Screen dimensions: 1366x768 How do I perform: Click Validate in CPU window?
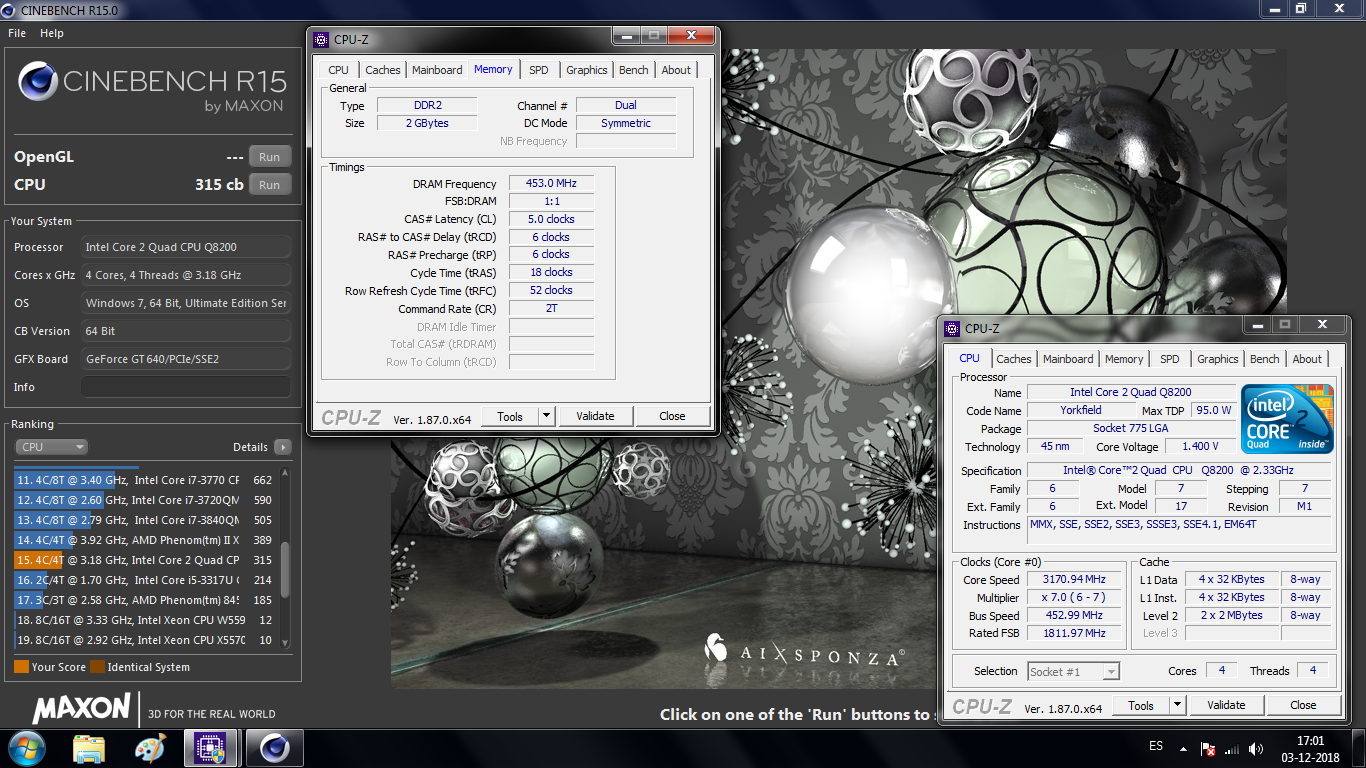[x=1226, y=705]
